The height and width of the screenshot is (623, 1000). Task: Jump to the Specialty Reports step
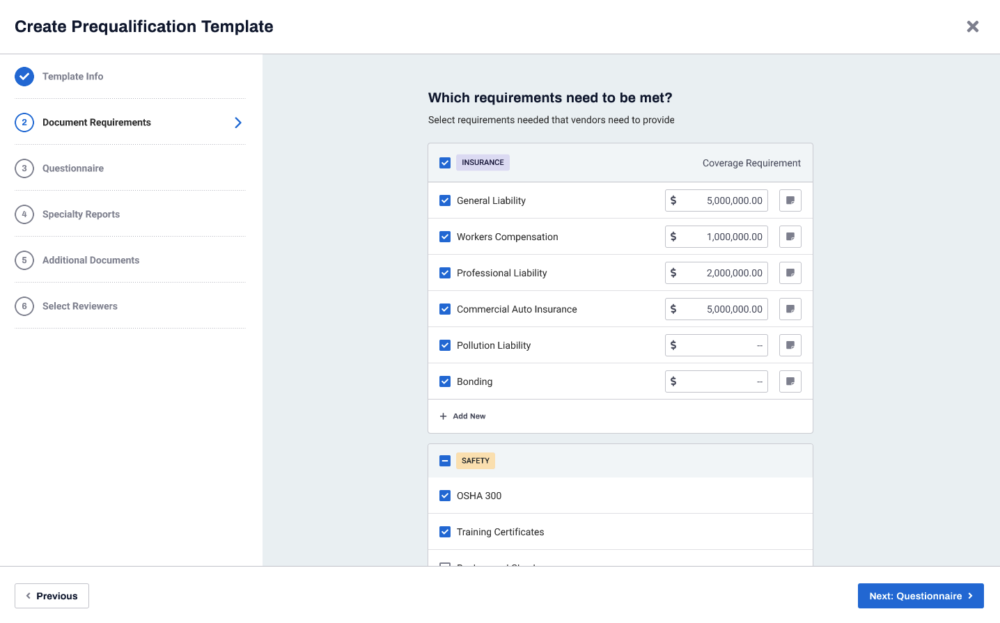pyautogui.click(x=80, y=215)
